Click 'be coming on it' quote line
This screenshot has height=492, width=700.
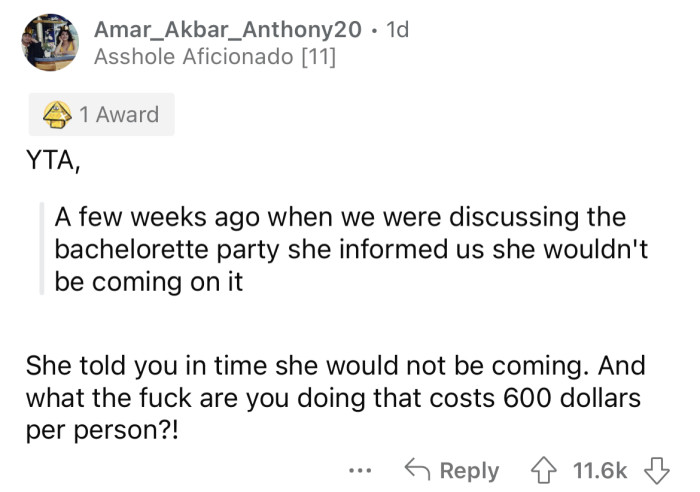[149, 281]
